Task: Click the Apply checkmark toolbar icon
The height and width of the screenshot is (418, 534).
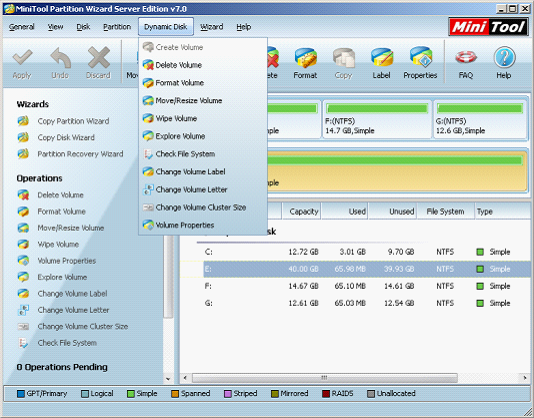Action: tap(22, 57)
